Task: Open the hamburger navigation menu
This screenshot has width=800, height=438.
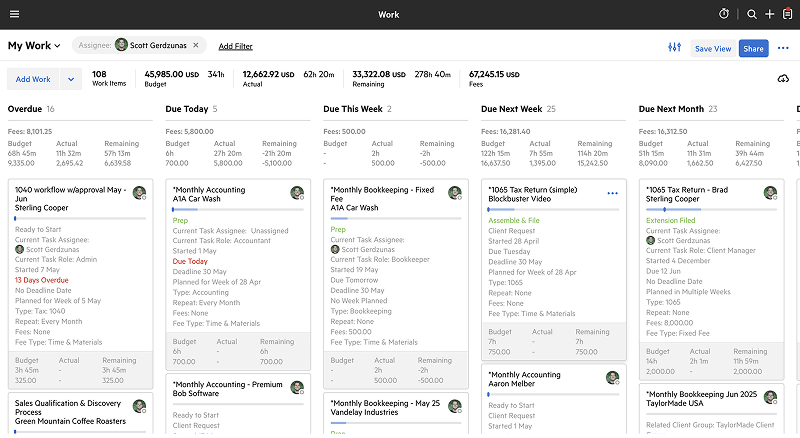Action: [x=14, y=14]
